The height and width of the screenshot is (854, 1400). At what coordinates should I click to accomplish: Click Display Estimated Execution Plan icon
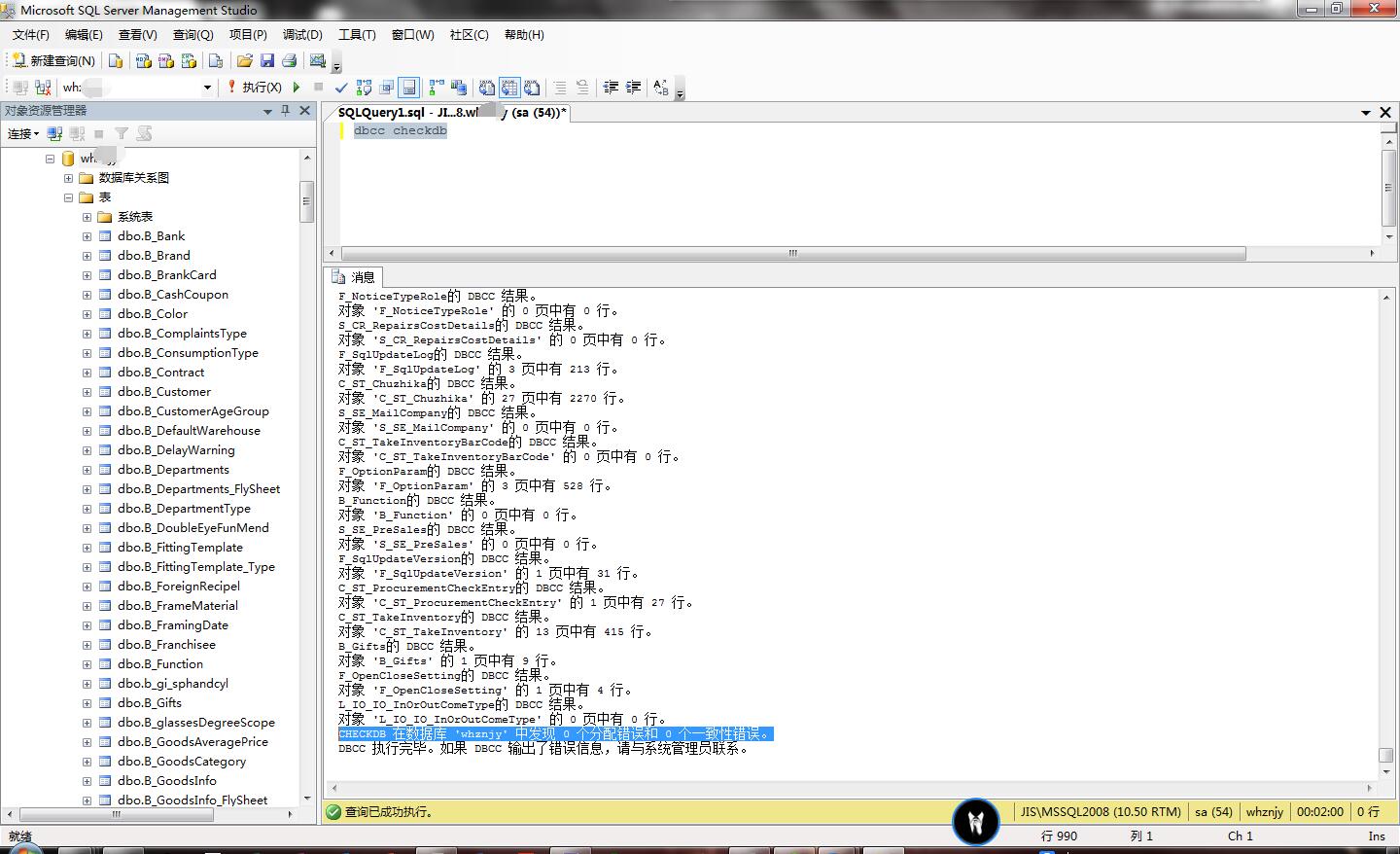pyautogui.click(x=364, y=88)
